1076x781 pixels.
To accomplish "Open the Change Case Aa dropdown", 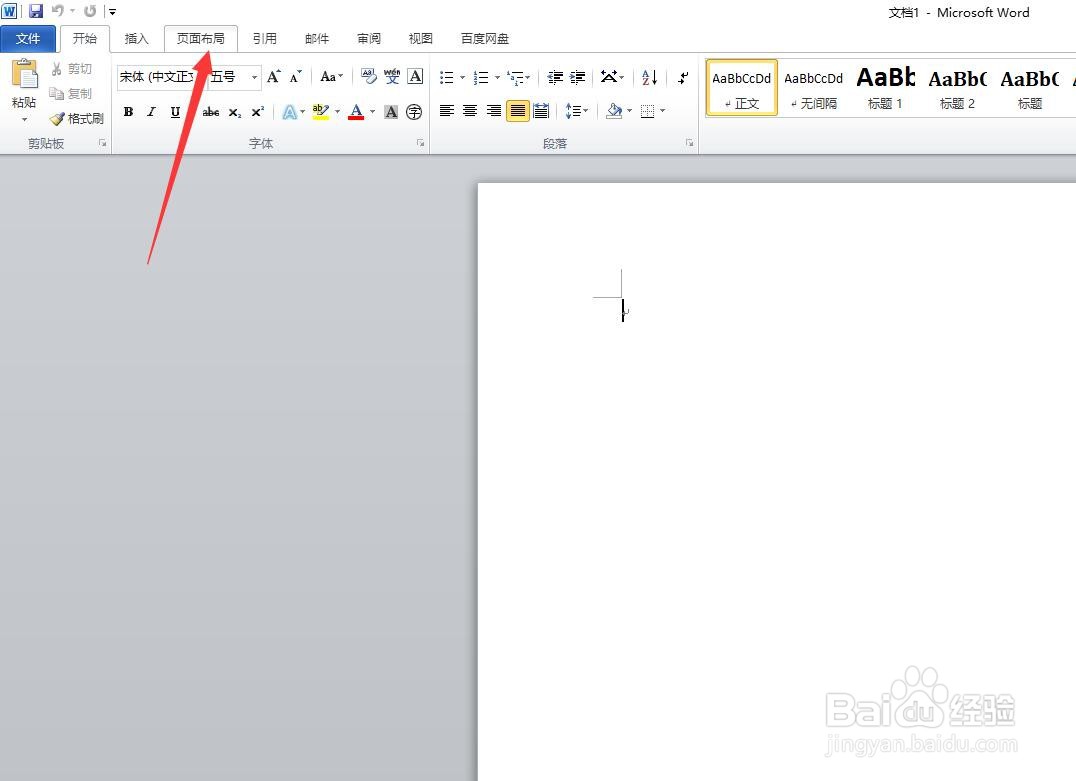I will tap(331, 76).
